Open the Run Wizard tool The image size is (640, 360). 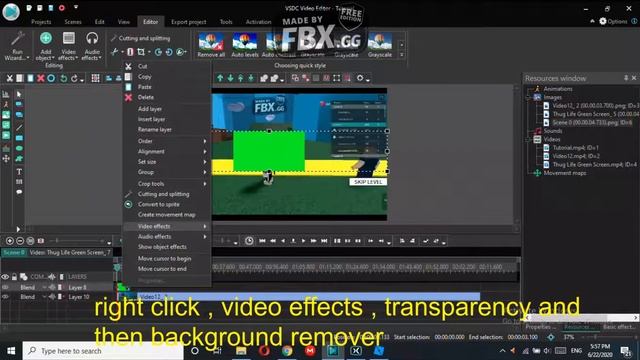17,46
